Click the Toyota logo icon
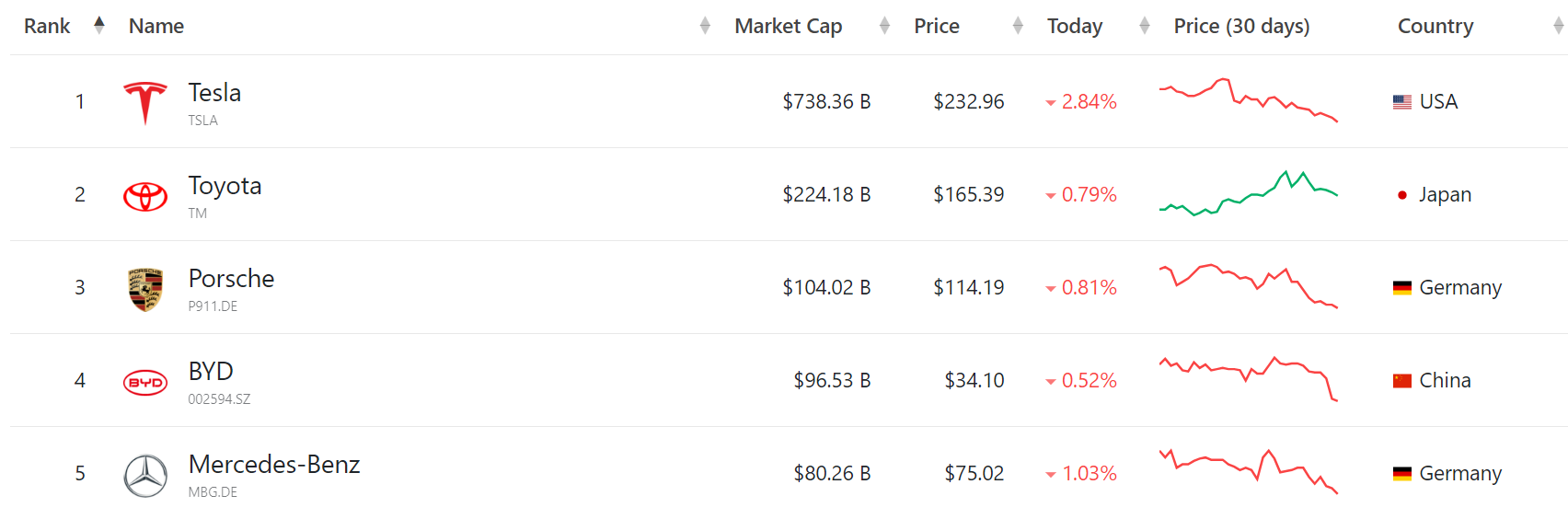This screenshot has width=1568, height=519. pos(145,196)
